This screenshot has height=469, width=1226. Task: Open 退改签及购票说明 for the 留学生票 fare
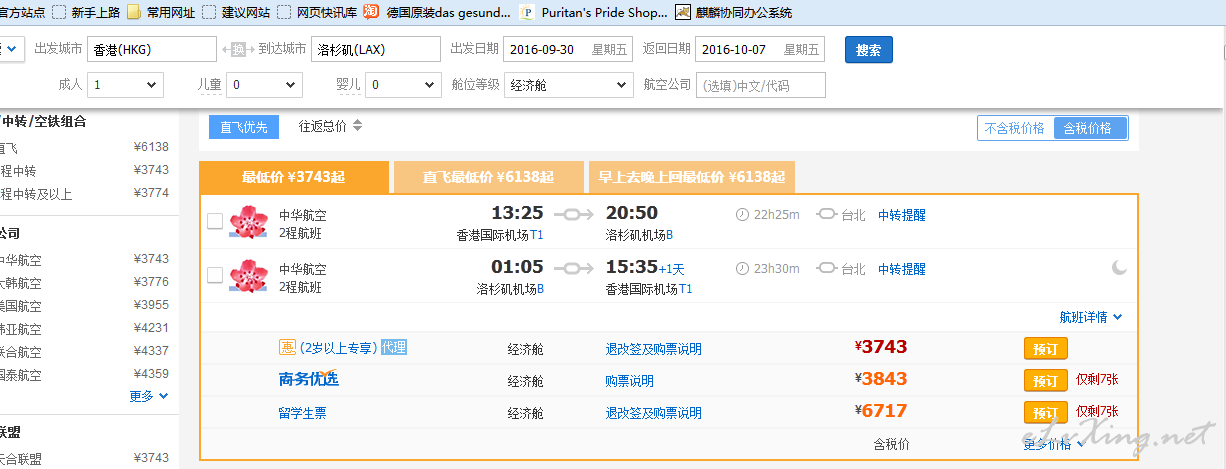point(653,413)
